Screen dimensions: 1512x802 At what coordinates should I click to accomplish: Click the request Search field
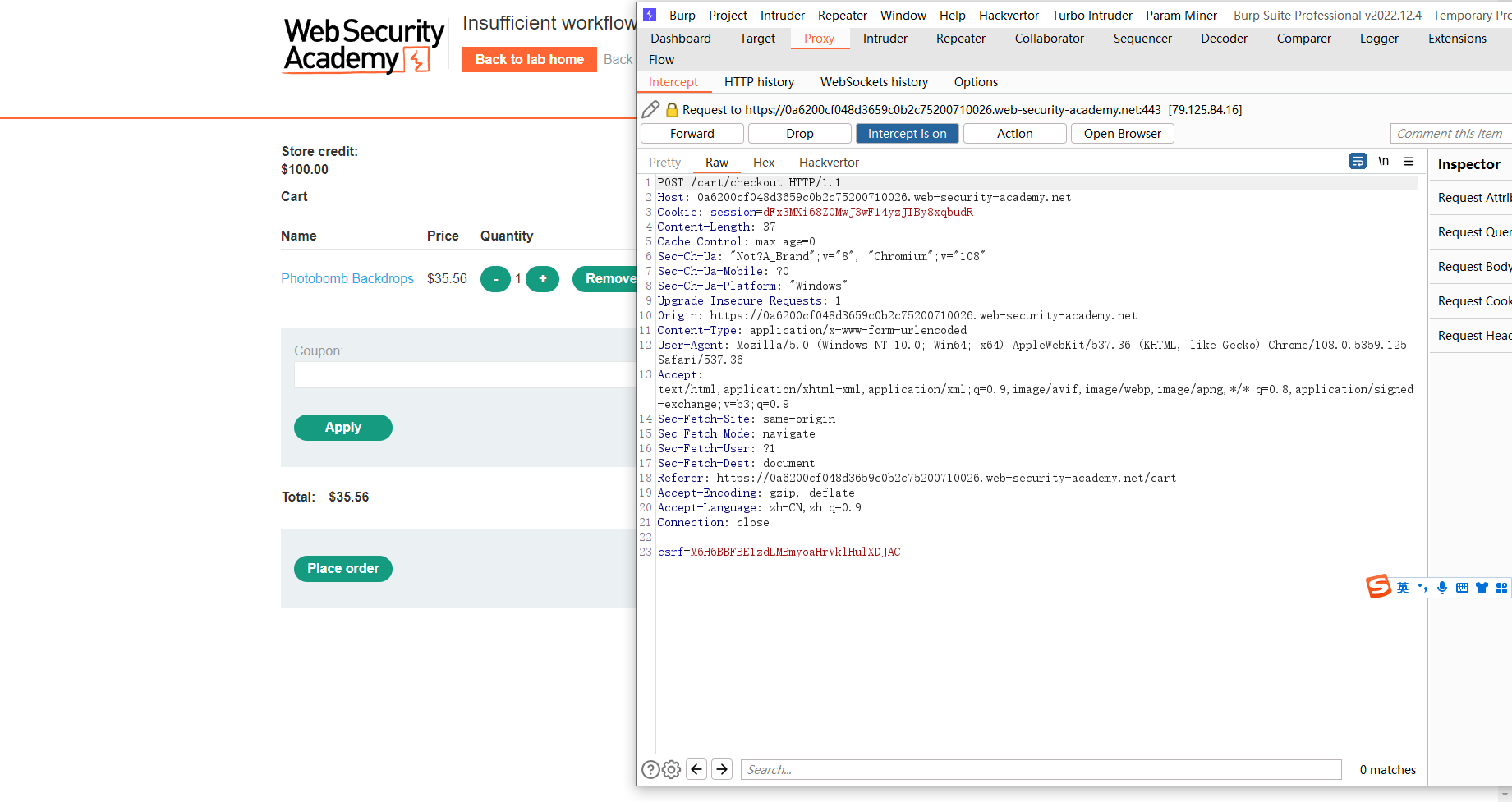click(1041, 769)
